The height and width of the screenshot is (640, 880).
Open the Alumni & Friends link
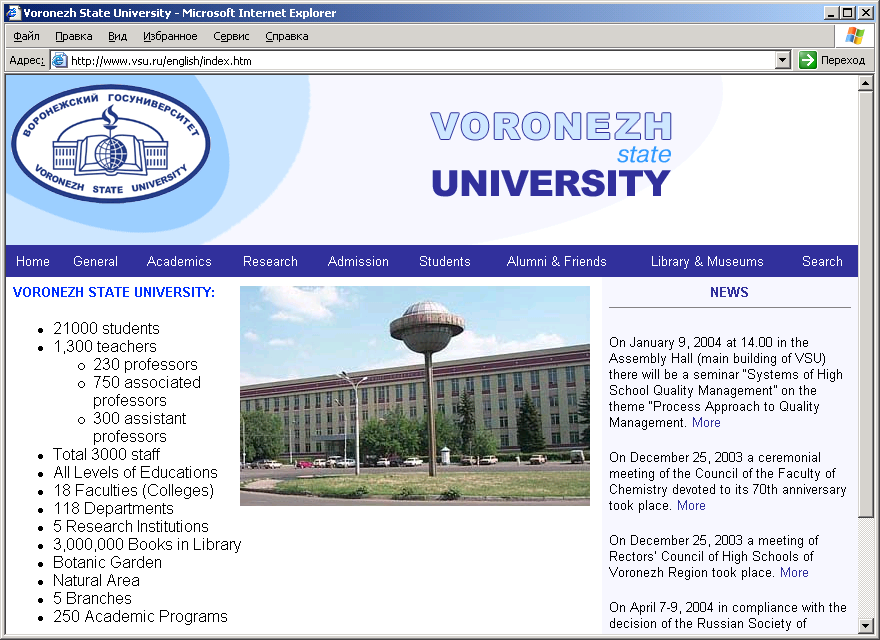tap(557, 262)
